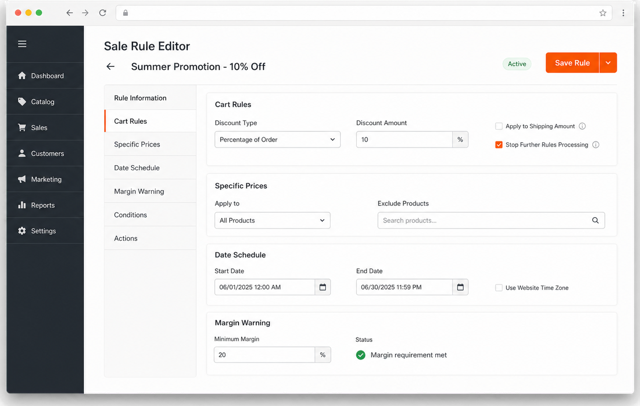
Task: Reload the page with refresh icon
Action: coord(102,13)
